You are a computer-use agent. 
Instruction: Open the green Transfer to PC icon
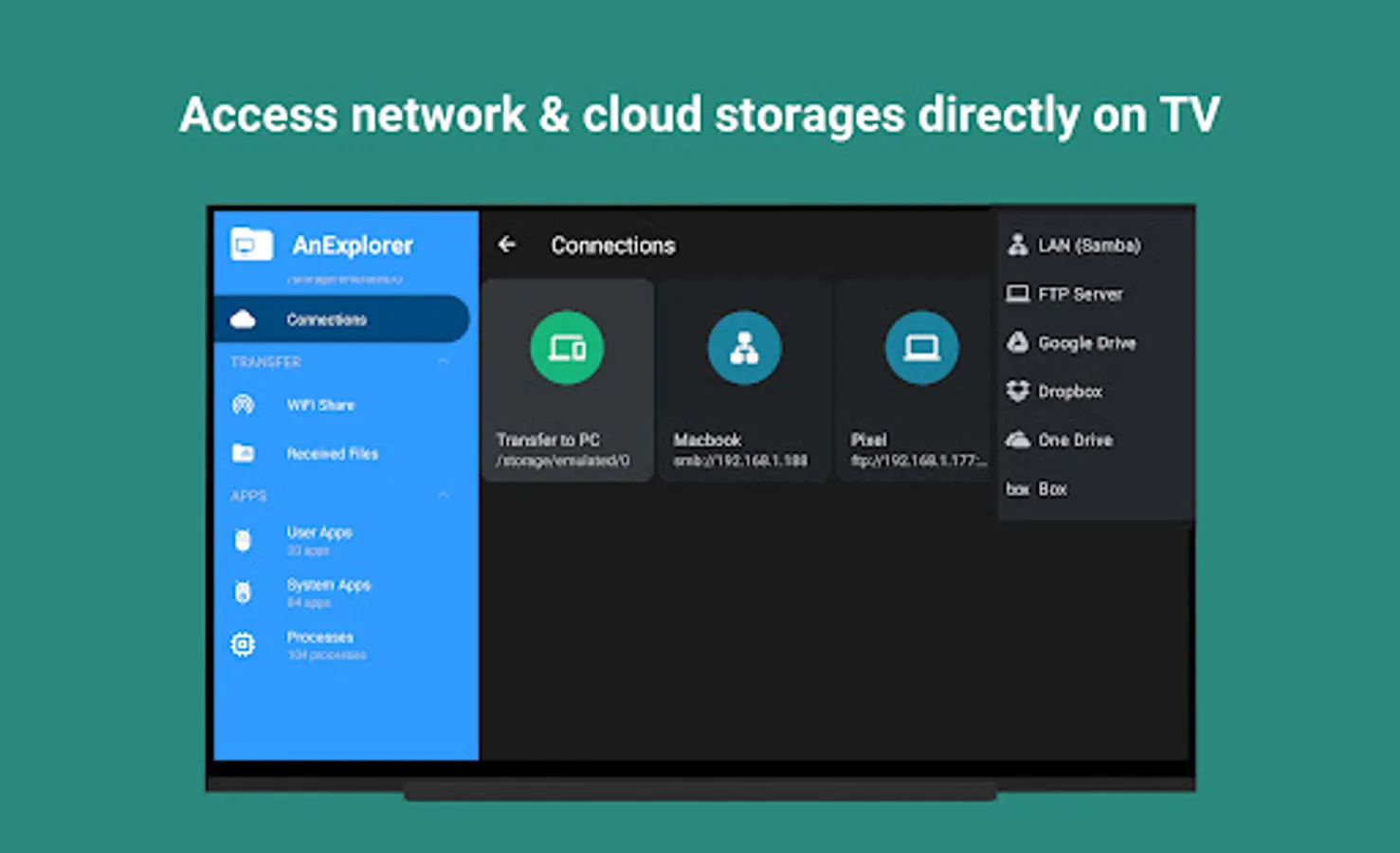tap(567, 347)
